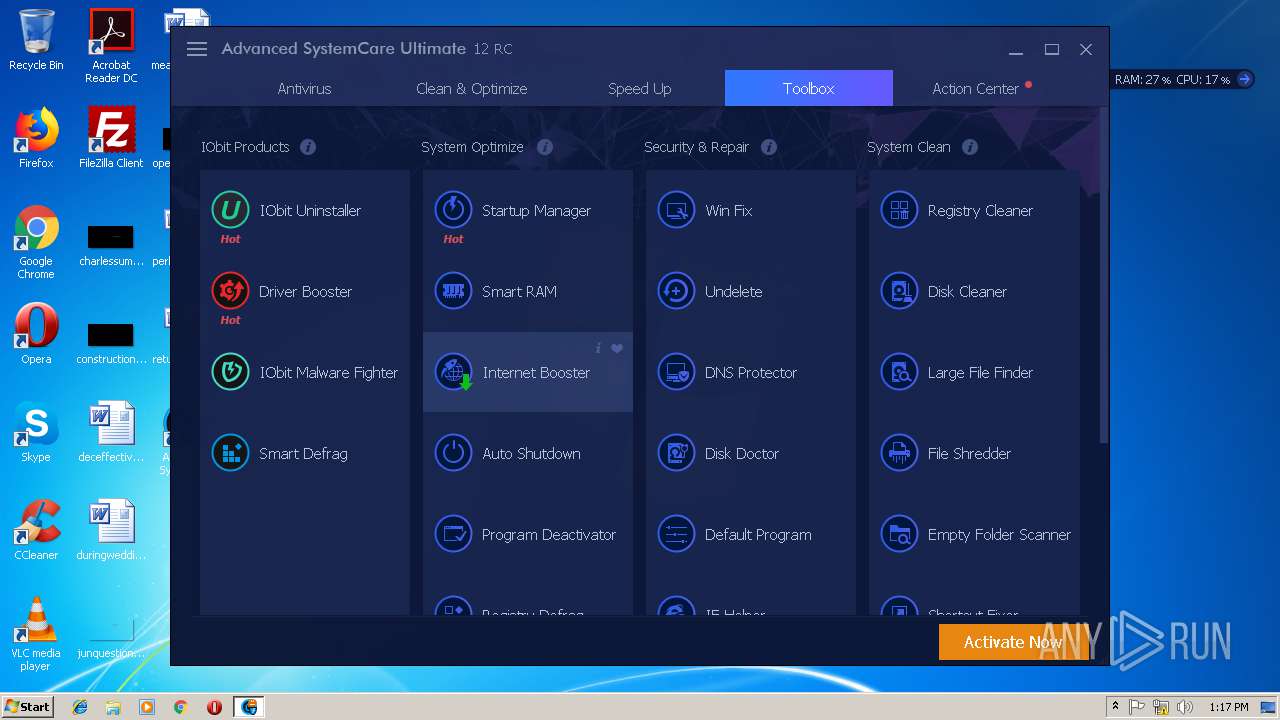Click the volume speaker tray icon
The image size is (1280, 720).
(x=1185, y=707)
